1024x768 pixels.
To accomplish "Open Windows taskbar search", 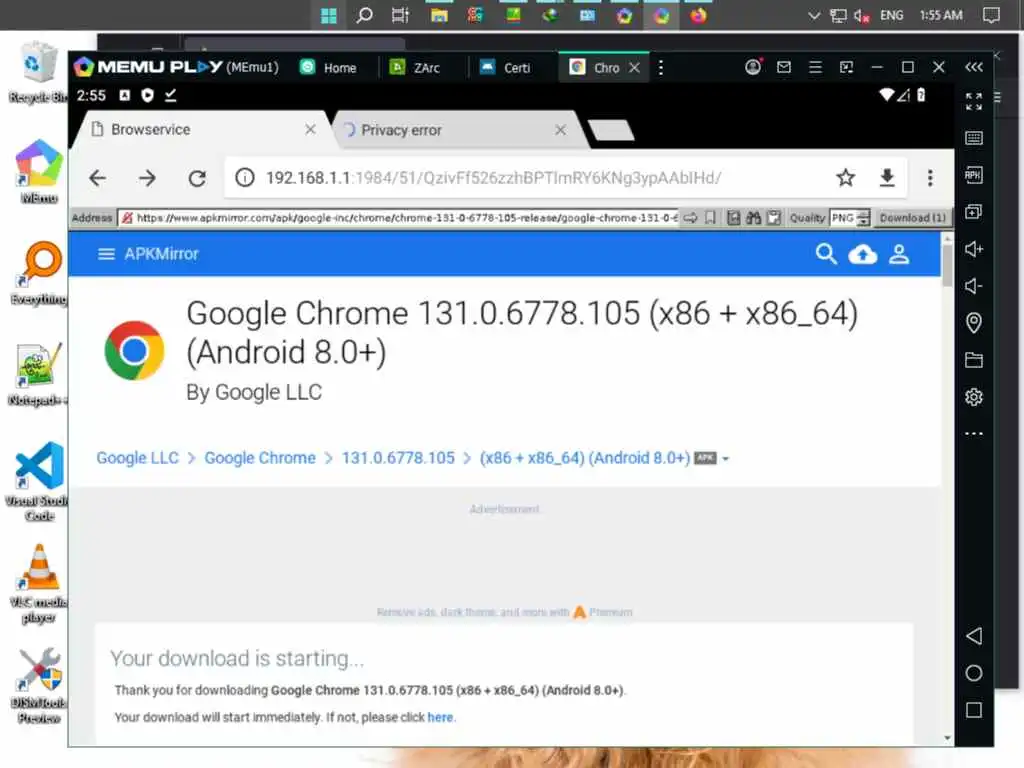I will 364,15.
